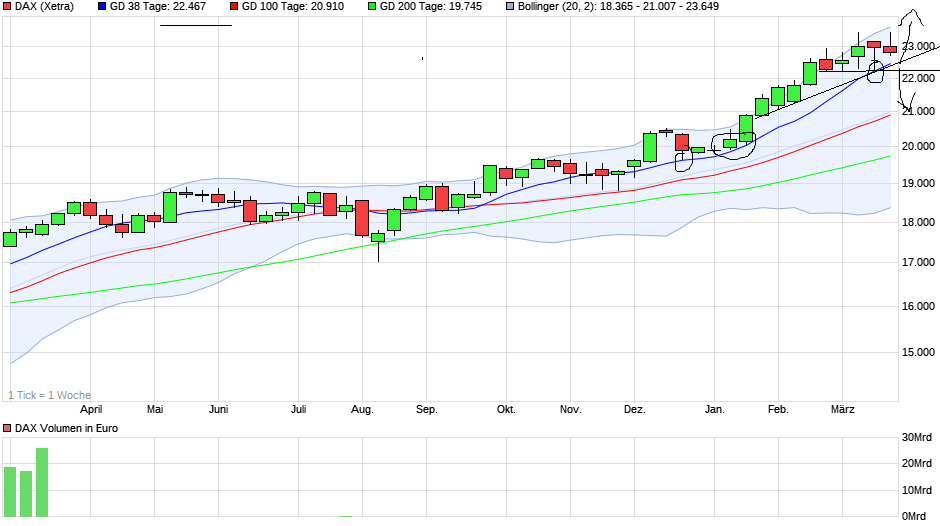Click the 20.000 price axis label
This screenshot has width=940, height=526.
point(918,146)
